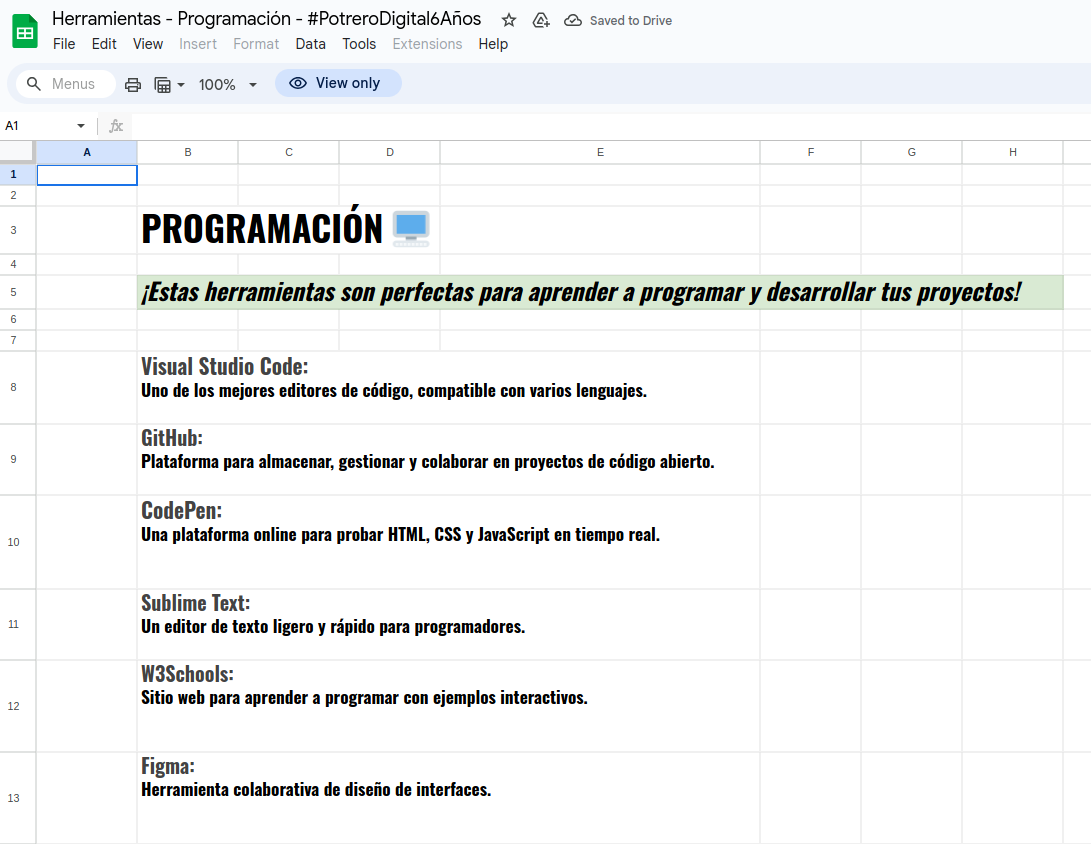Open the Google Sheets home icon
Image resolution: width=1091 pixels, height=844 pixels.
25,31
